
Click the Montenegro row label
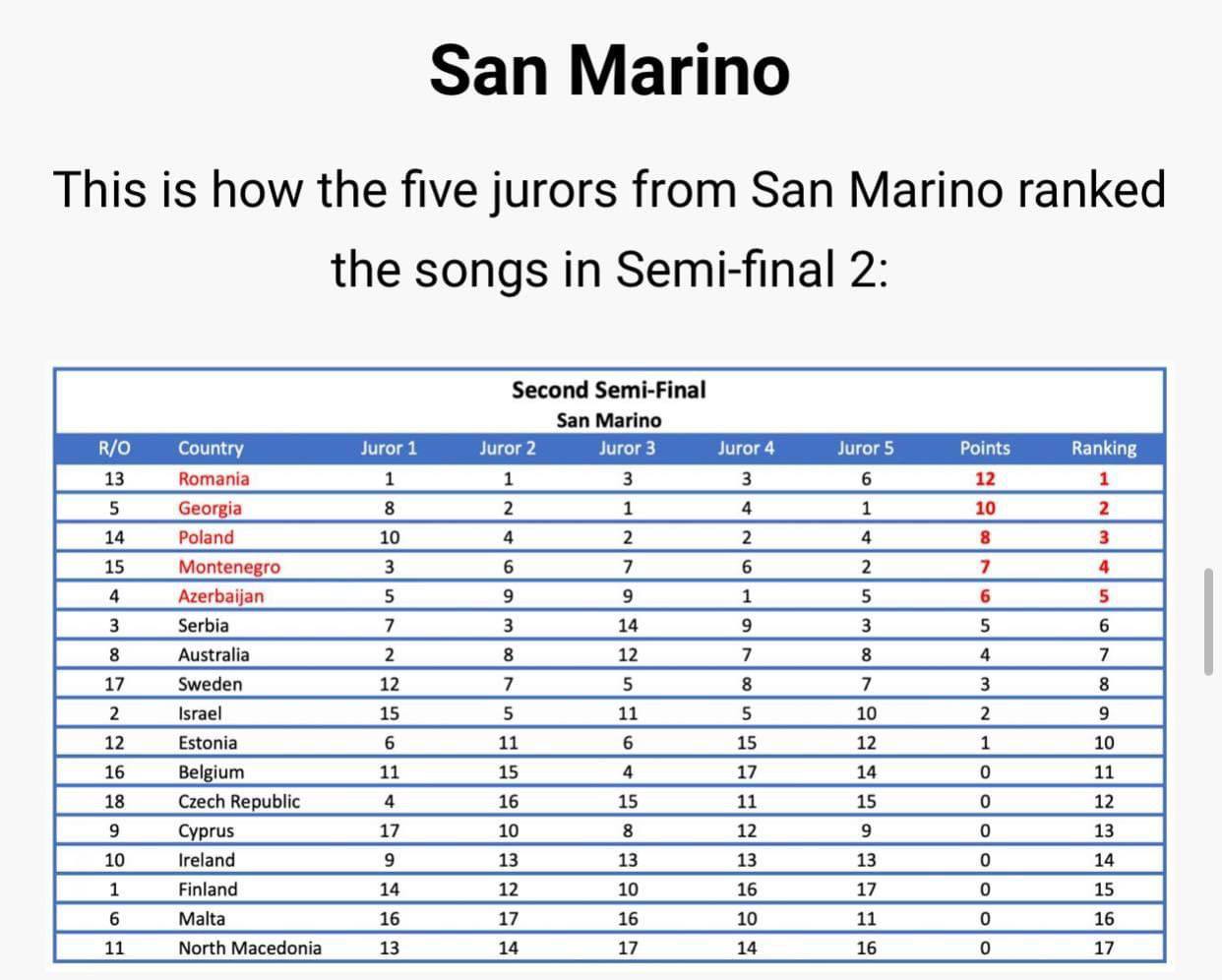229,567
